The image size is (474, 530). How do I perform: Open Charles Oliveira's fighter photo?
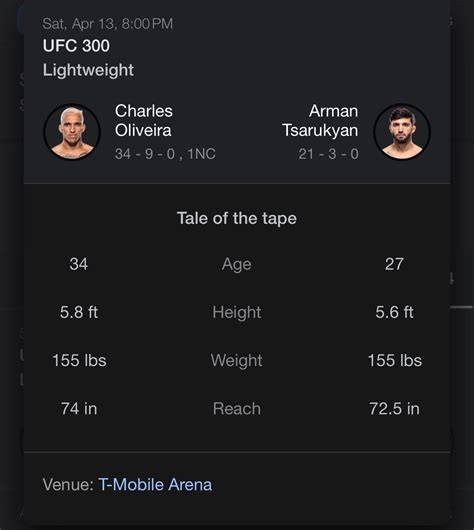pos(72,131)
